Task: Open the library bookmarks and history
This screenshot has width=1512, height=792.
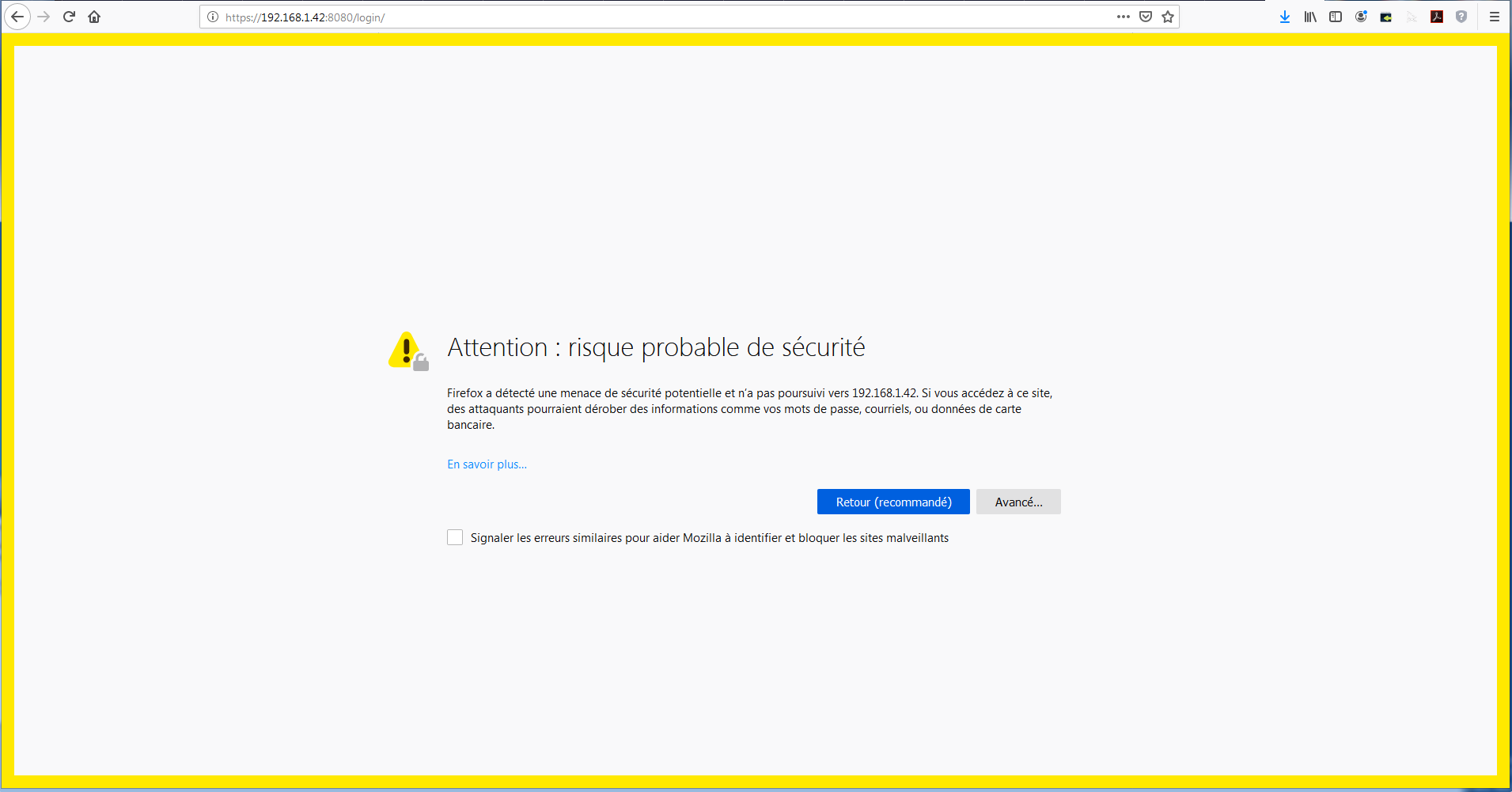Action: [x=1310, y=17]
